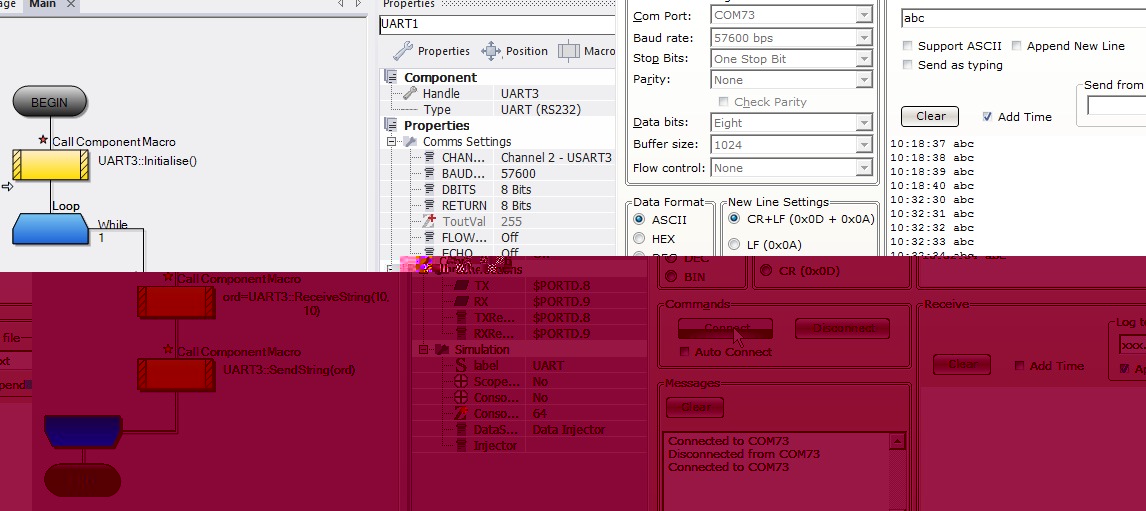Open the Macro tab
Image resolution: width=1146 pixels, height=511 pixels.
coord(587,51)
